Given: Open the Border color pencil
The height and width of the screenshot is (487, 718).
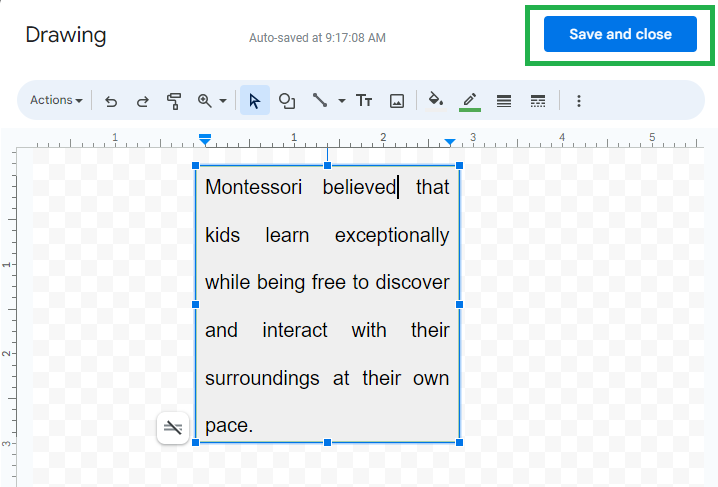Looking at the screenshot, I should 469,100.
